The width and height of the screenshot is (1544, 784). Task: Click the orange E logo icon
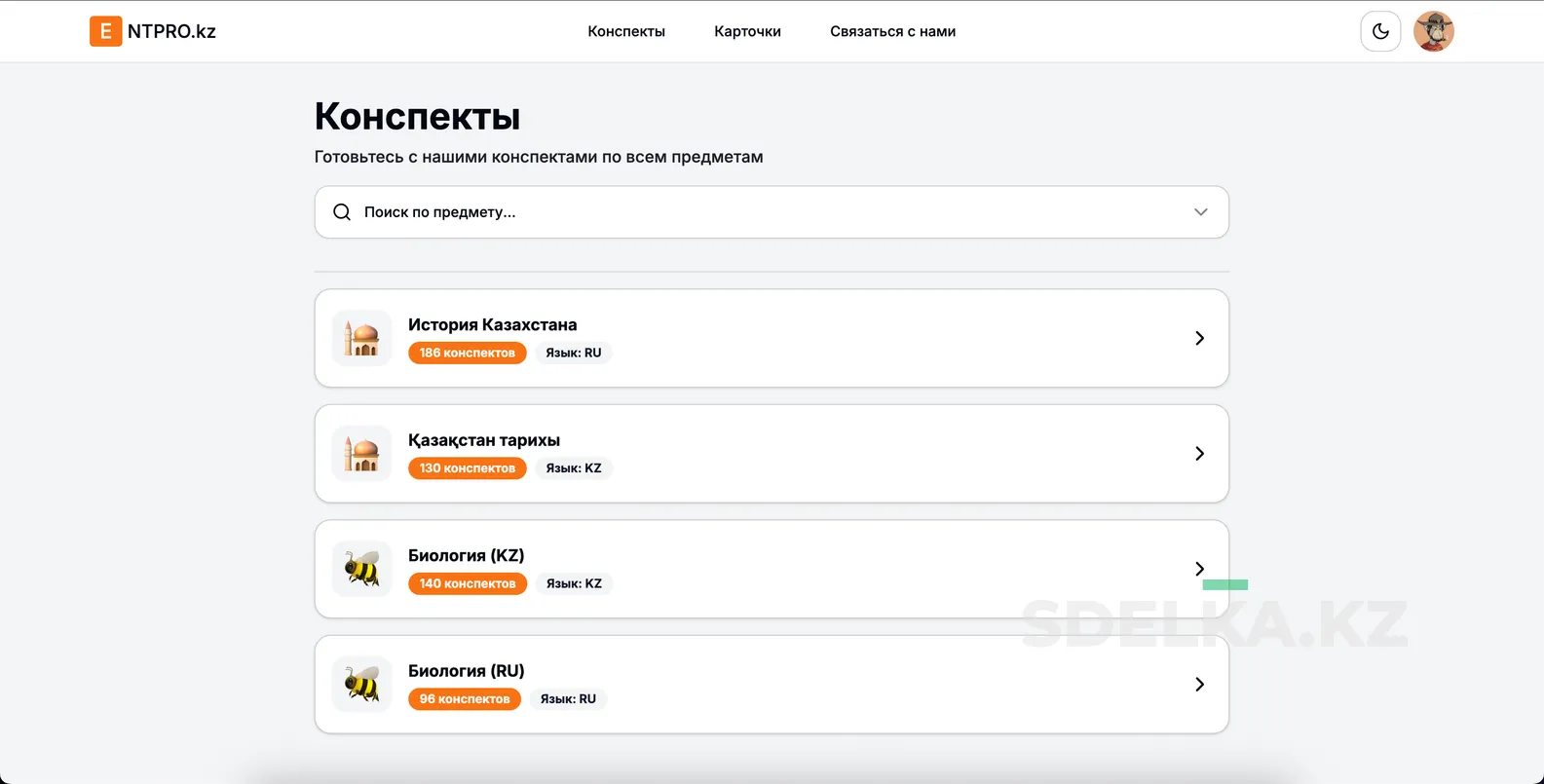click(x=105, y=31)
